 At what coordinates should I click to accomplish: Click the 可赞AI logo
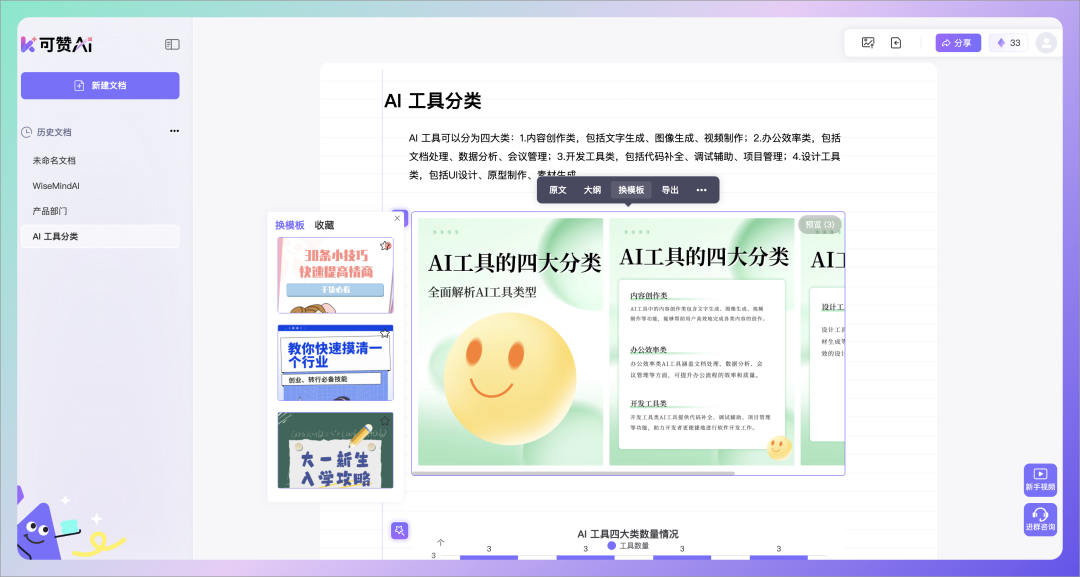coord(56,44)
